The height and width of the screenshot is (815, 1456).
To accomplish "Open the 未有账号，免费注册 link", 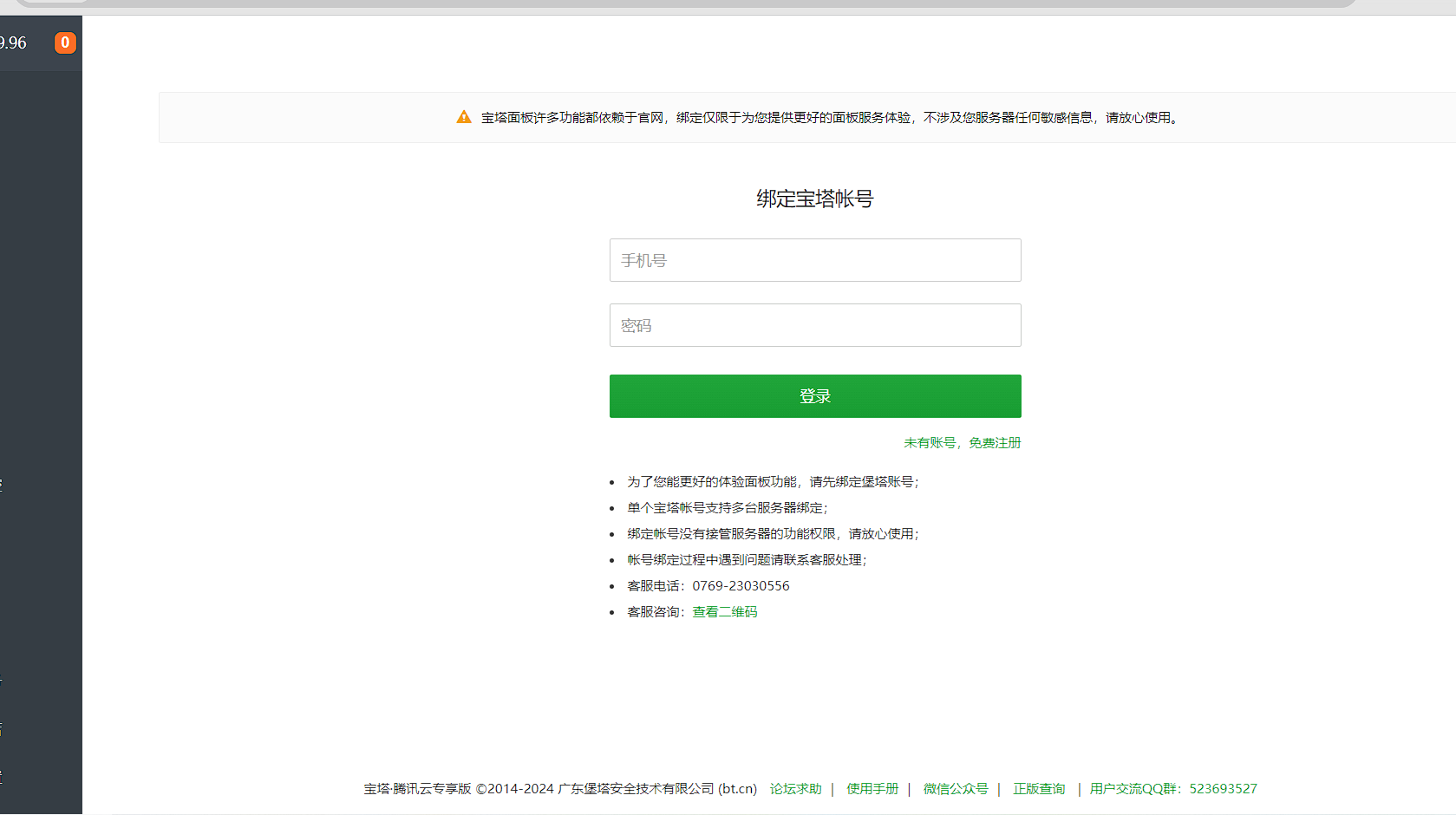I will click(962, 443).
